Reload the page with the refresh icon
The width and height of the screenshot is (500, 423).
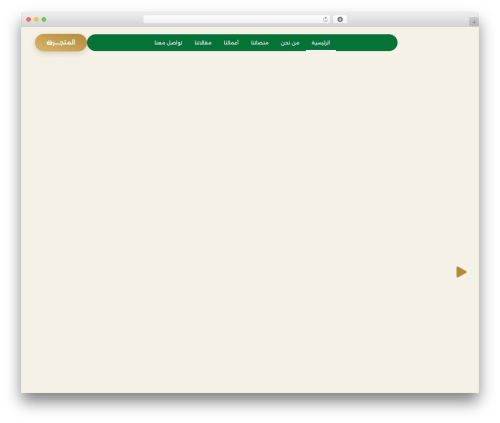coord(325,19)
